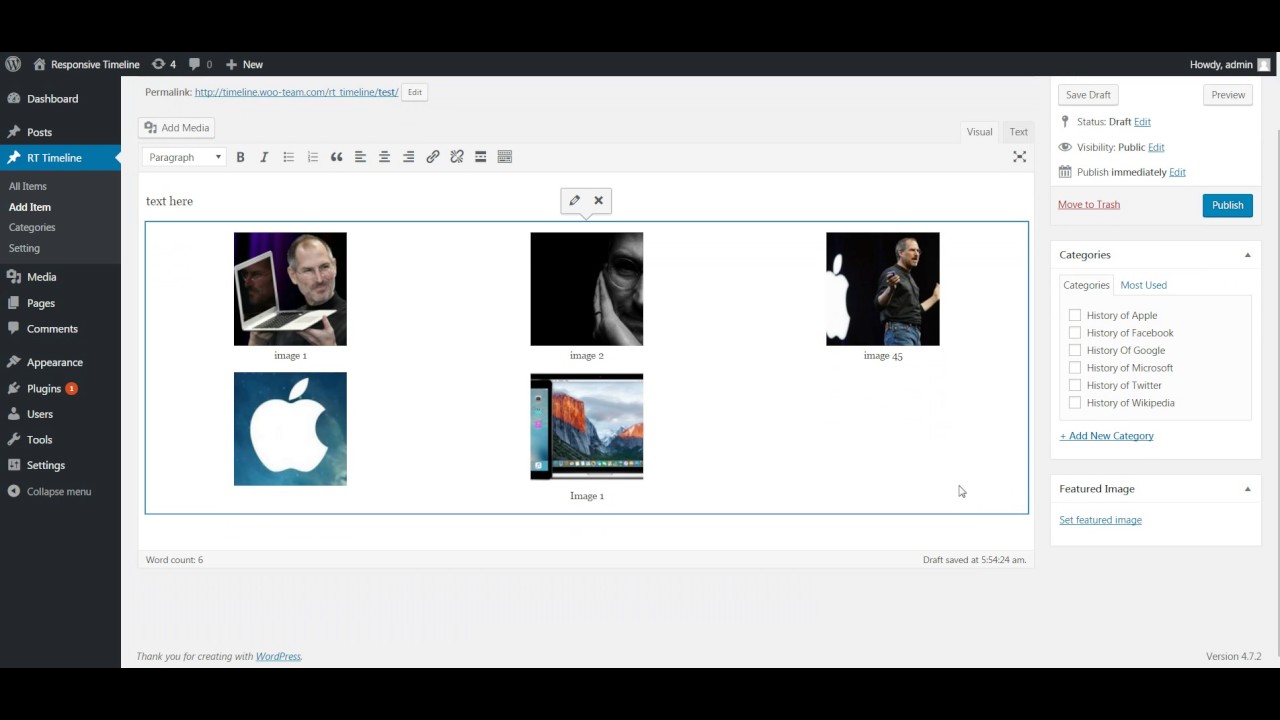The image size is (1280, 720).
Task: Open the Paragraph format dropdown
Action: [x=184, y=157]
